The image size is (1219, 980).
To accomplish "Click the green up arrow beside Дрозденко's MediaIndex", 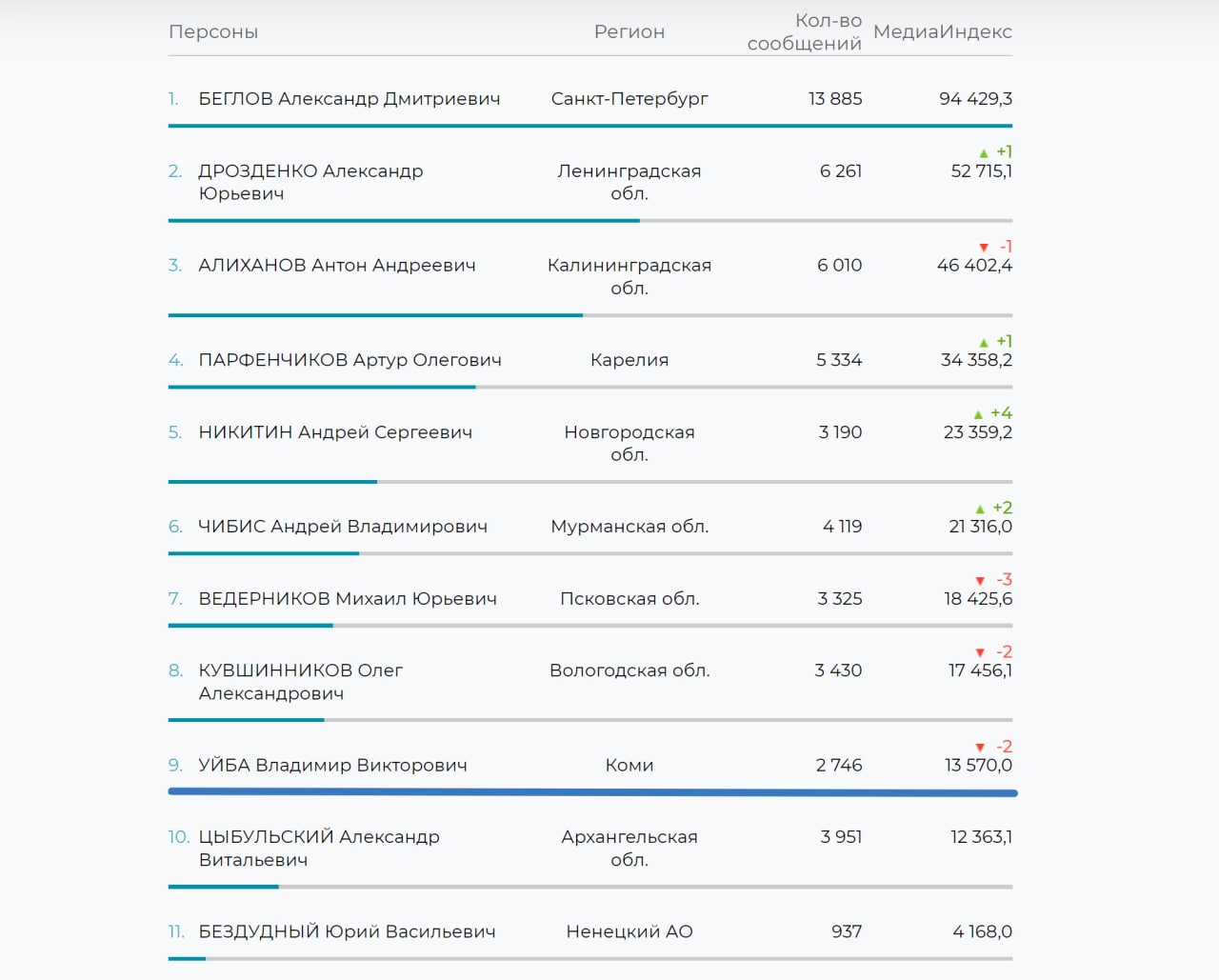I will pyautogui.click(x=984, y=153).
